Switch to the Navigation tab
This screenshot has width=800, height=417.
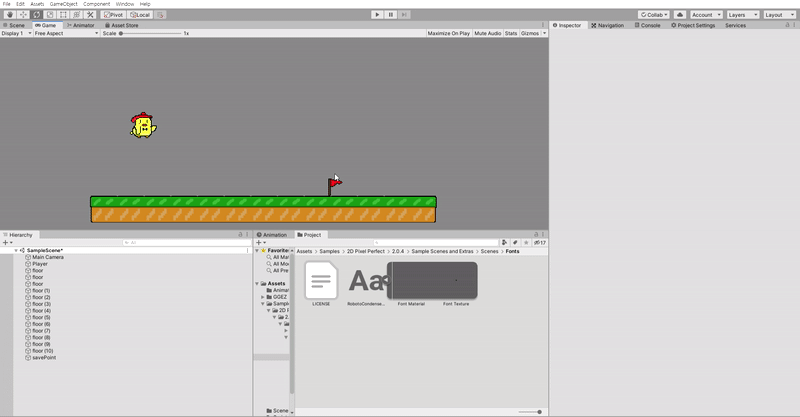click(x=607, y=25)
